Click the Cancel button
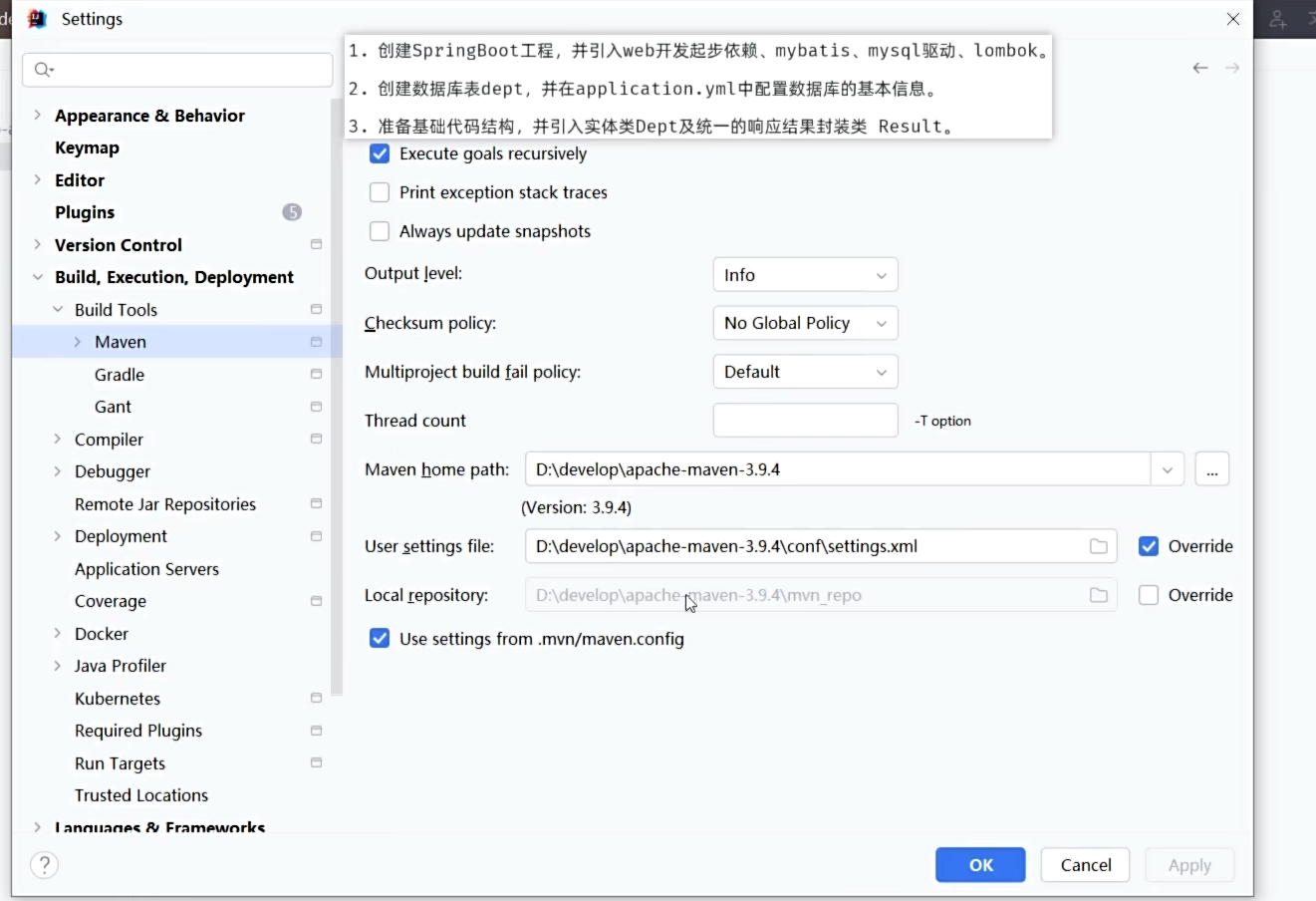The width and height of the screenshot is (1316, 901). click(1085, 865)
